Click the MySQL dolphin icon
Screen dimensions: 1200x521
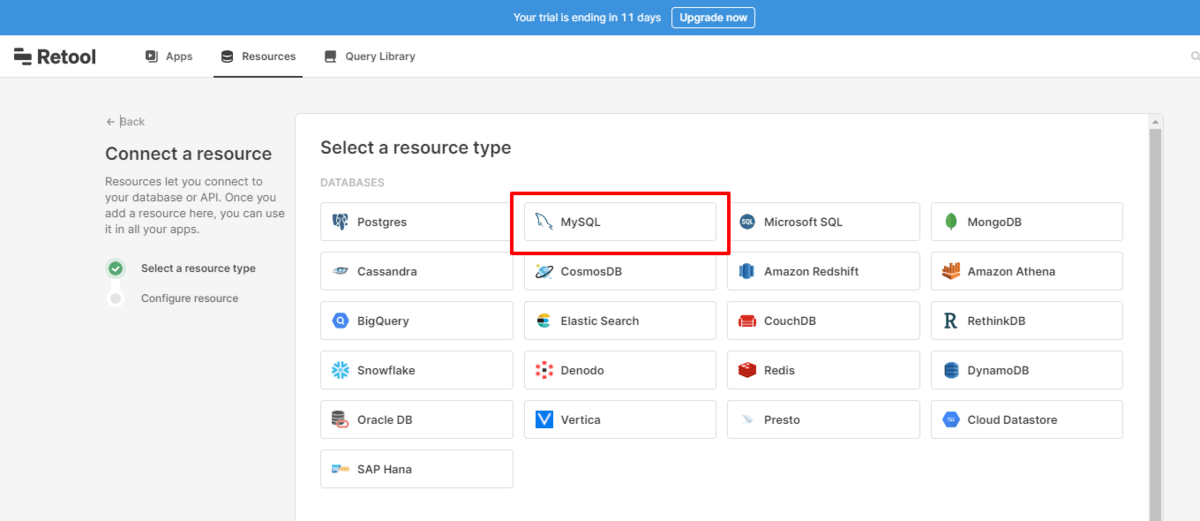[543, 222]
